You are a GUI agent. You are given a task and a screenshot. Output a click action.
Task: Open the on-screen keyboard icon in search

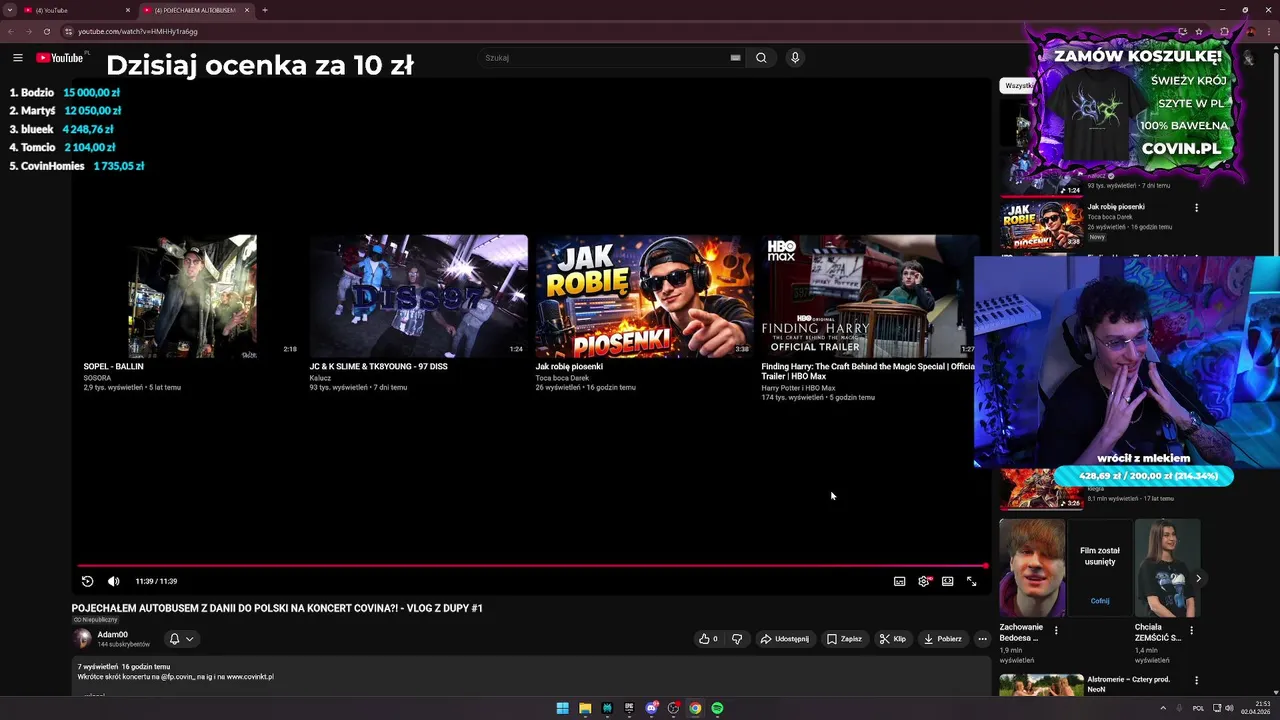tap(735, 58)
